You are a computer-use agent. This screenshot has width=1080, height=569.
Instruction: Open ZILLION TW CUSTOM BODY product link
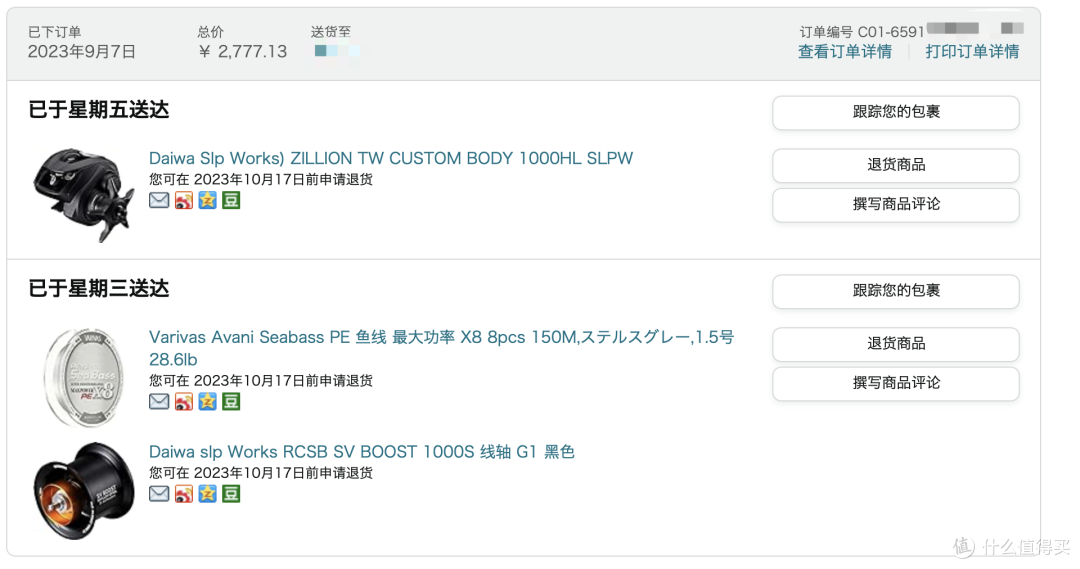tap(391, 158)
